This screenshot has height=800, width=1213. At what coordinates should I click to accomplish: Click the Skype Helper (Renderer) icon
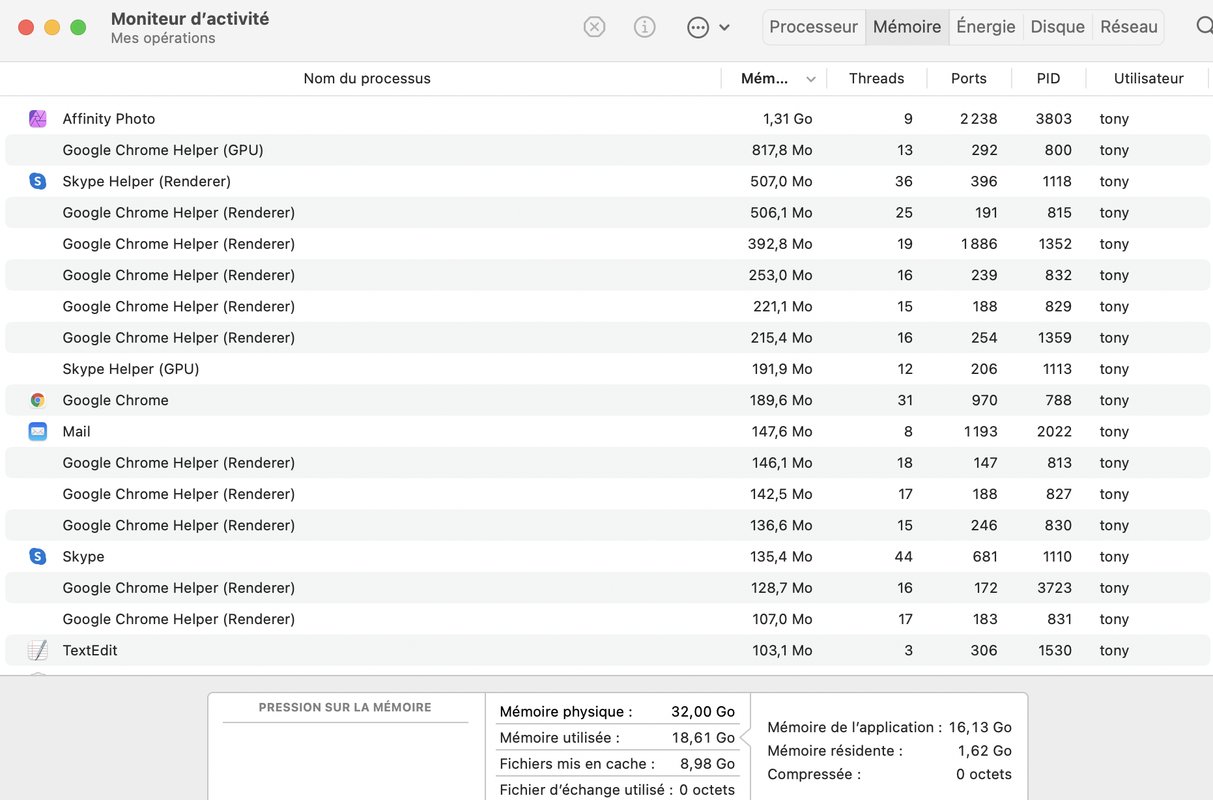click(37, 181)
